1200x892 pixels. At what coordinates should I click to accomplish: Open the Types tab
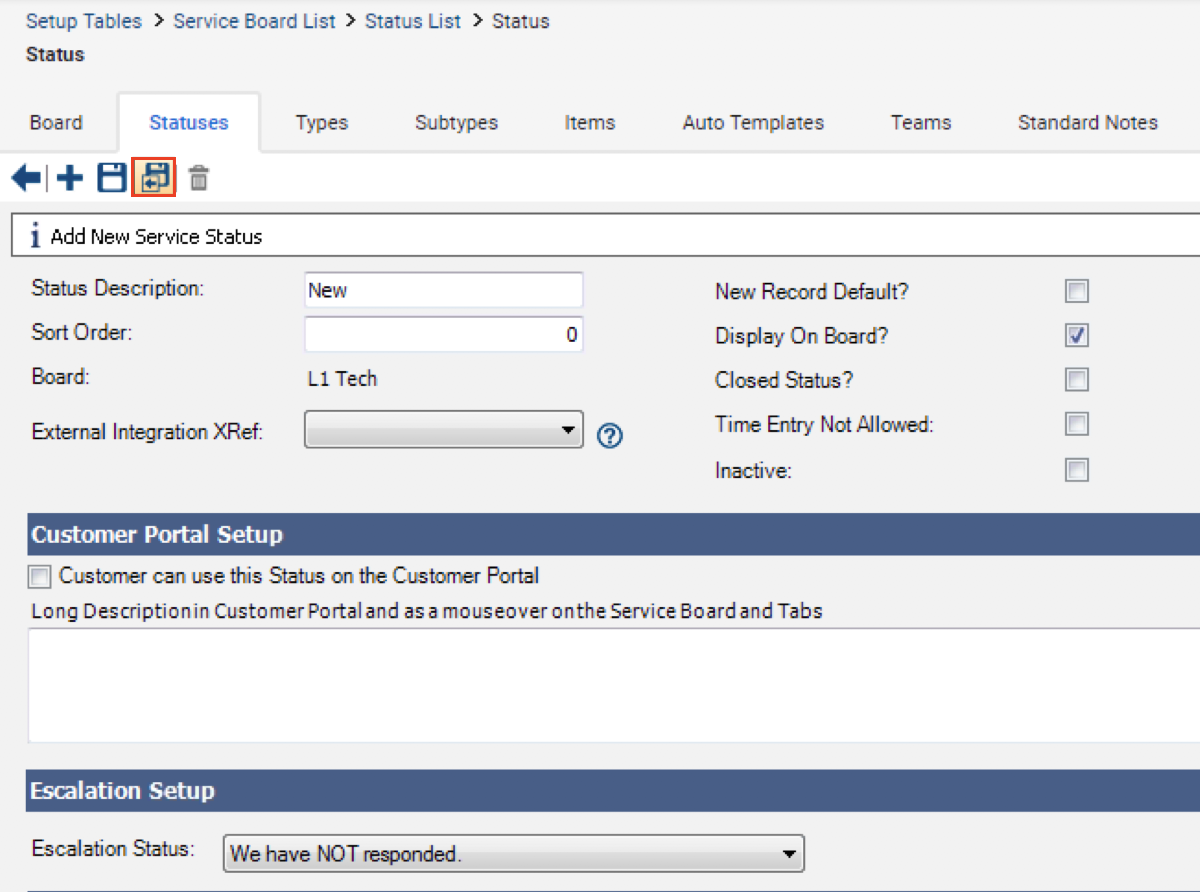pyautogui.click(x=322, y=123)
